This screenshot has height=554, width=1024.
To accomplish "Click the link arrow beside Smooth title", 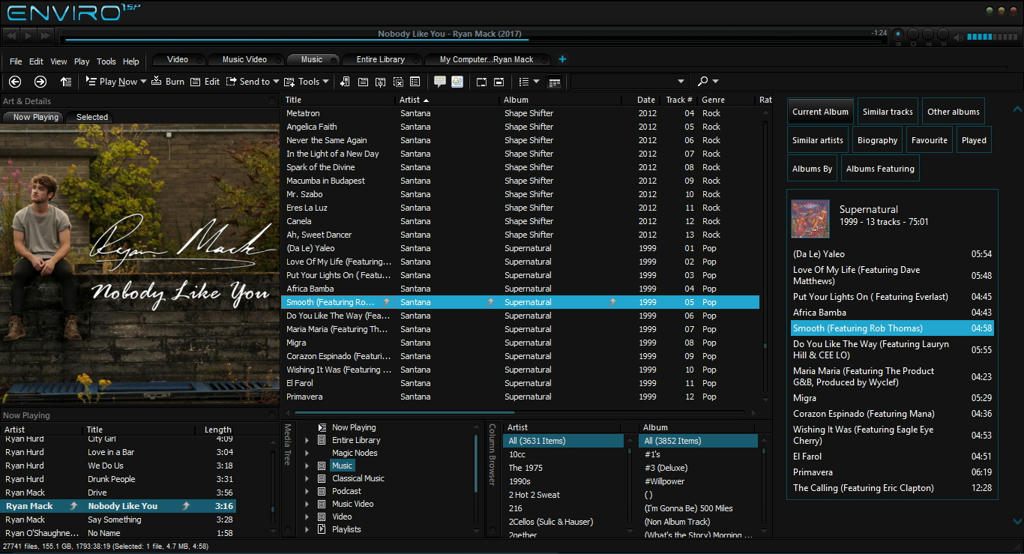I will (386, 302).
